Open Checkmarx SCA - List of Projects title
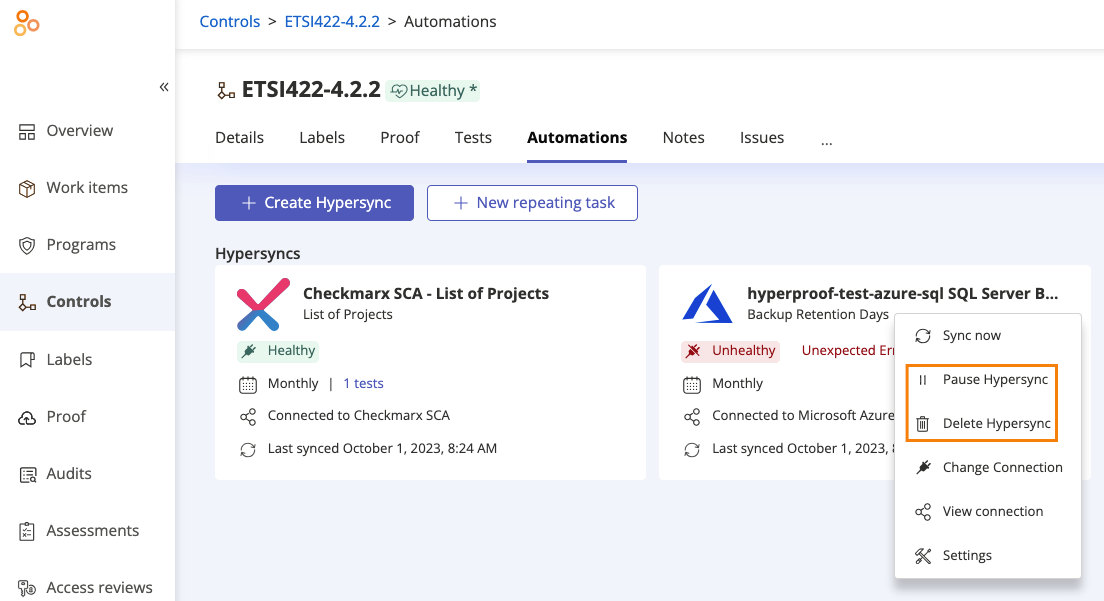The width and height of the screenshot is (1104, 601). tap(426, 293)
